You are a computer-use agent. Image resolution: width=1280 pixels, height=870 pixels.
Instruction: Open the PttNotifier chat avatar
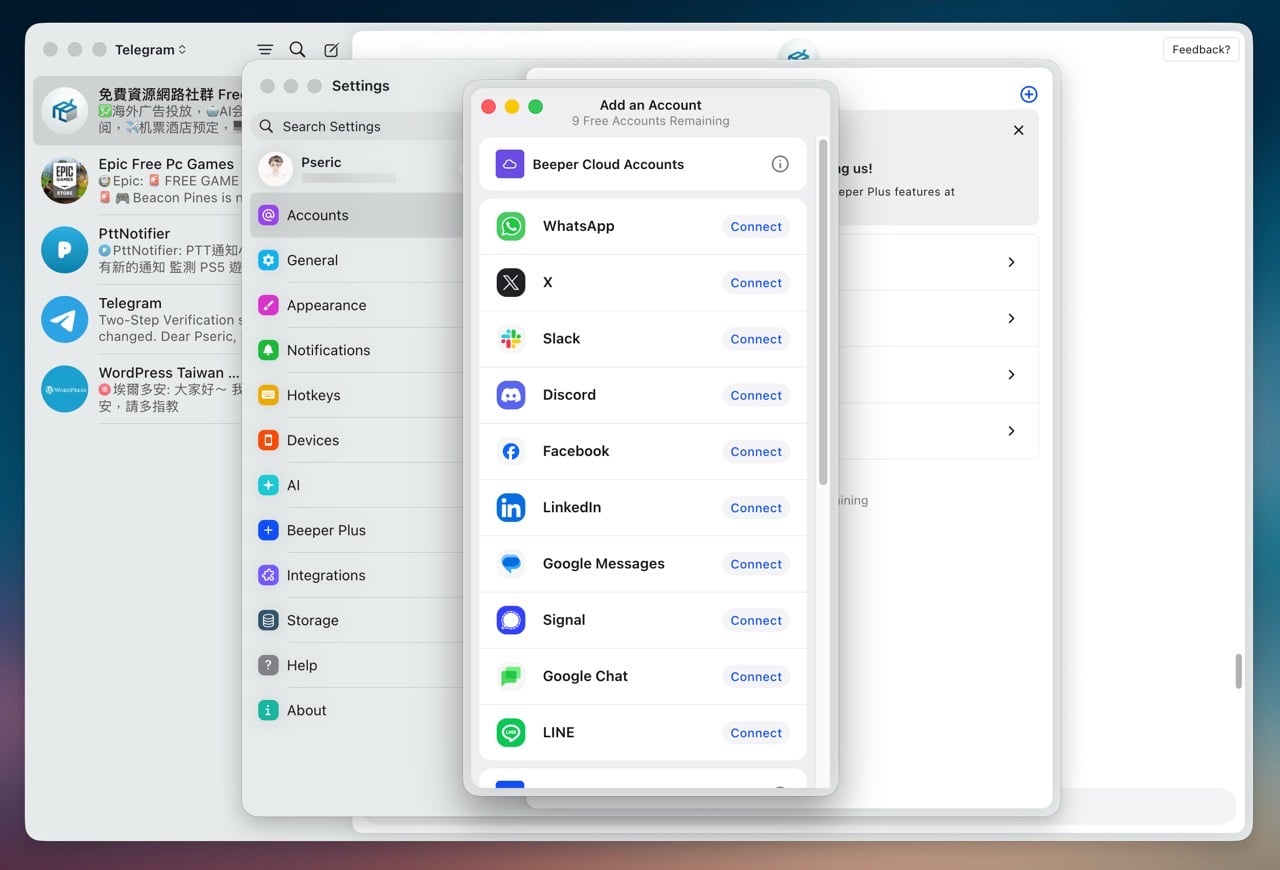pyautogui.click(x=65, y=250)
